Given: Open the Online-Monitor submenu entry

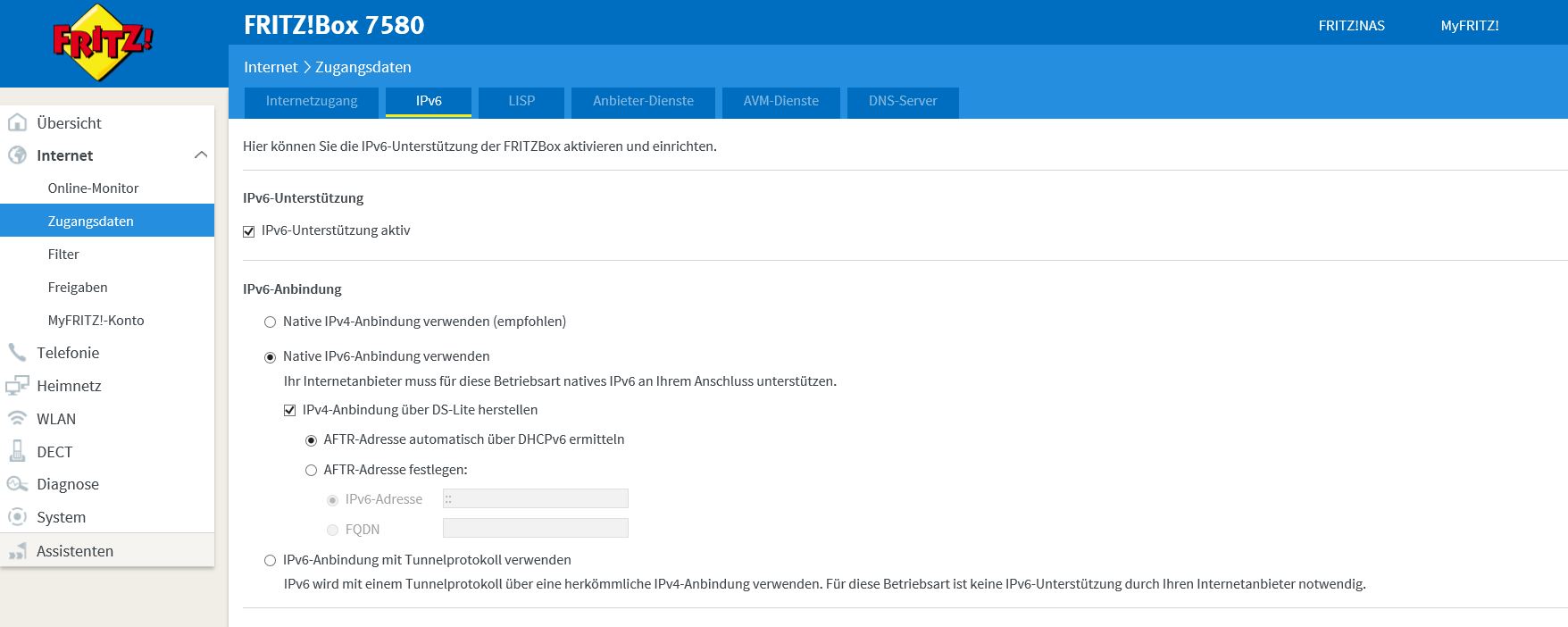Looking at the screenshot, I should point(93,188).
